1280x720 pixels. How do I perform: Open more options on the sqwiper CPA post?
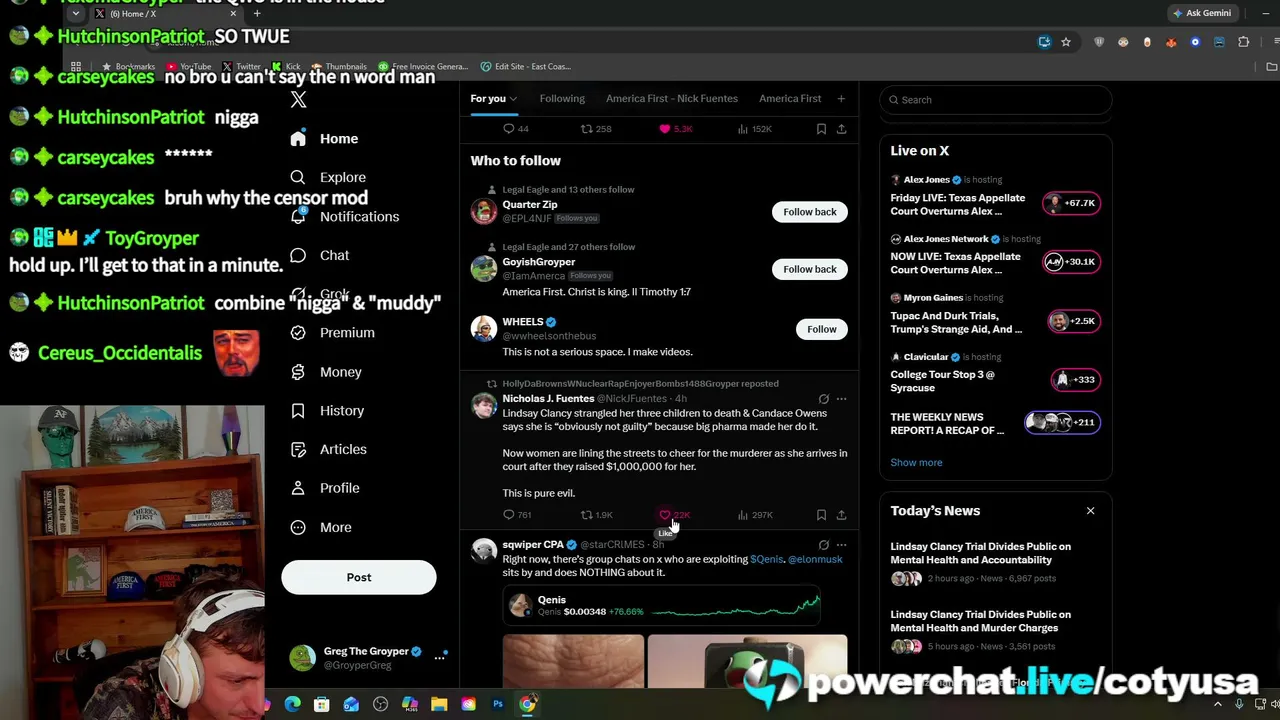pyautogui.click(x=841, y=545)
